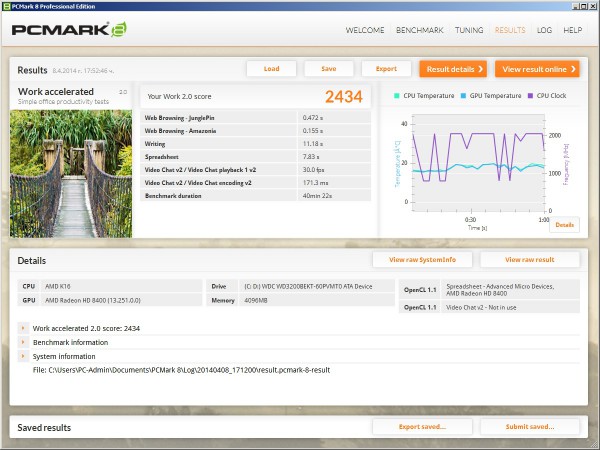This screenshot has height=450, width=600.
Task: Click the PCMark 8 logo
Action: coord(69,29)
